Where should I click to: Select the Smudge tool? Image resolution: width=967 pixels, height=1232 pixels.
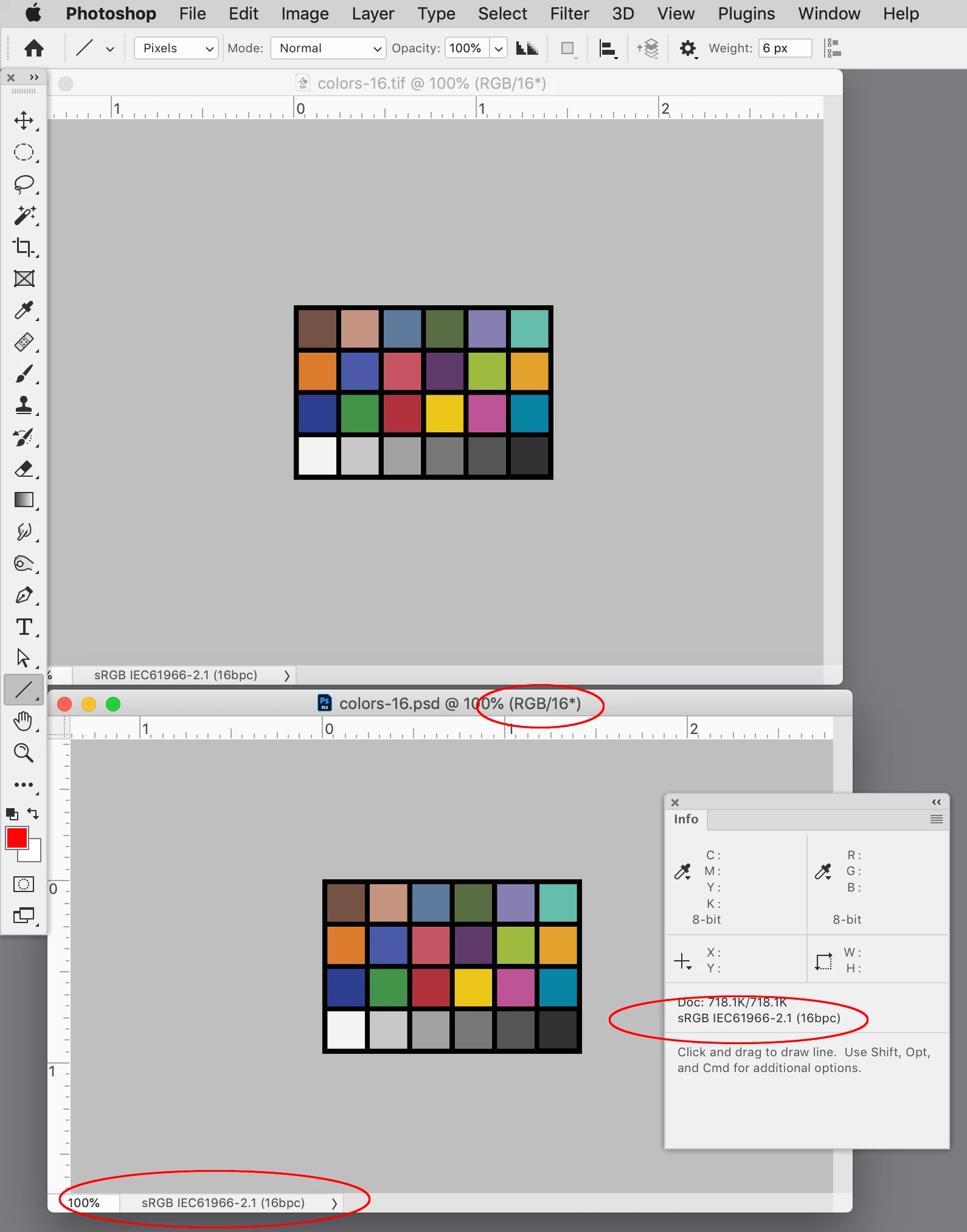(24, 531)
